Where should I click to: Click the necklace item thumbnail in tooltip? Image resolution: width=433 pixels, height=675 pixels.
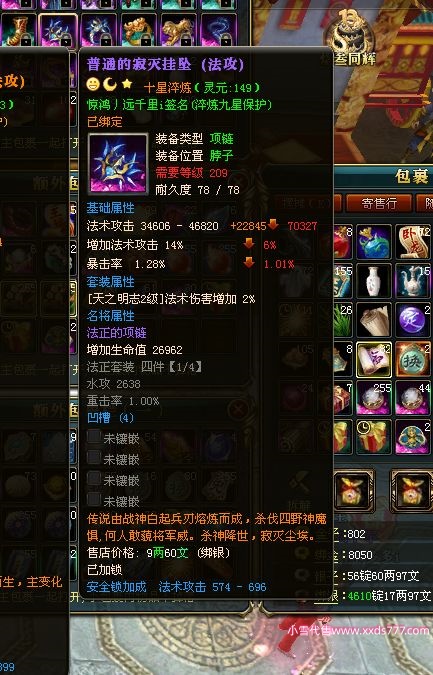(118, 164)
